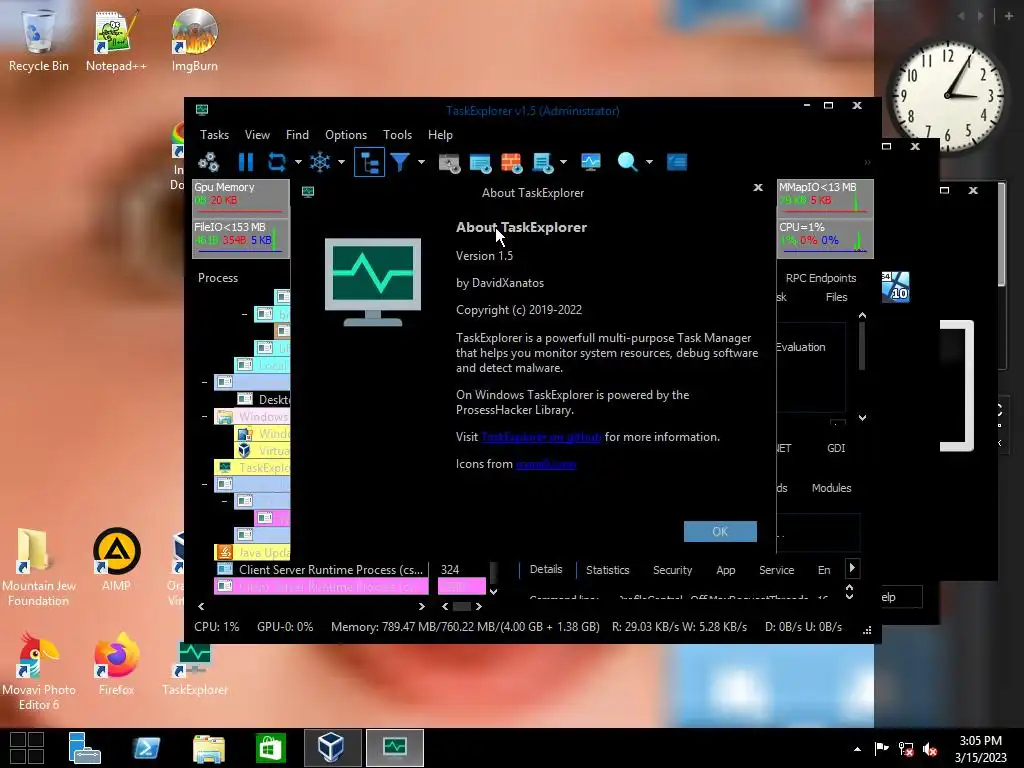This screenshot has width=1024, height=768.
Task: Toggle the process tree view toolbar button
Action: coord(370,162)
